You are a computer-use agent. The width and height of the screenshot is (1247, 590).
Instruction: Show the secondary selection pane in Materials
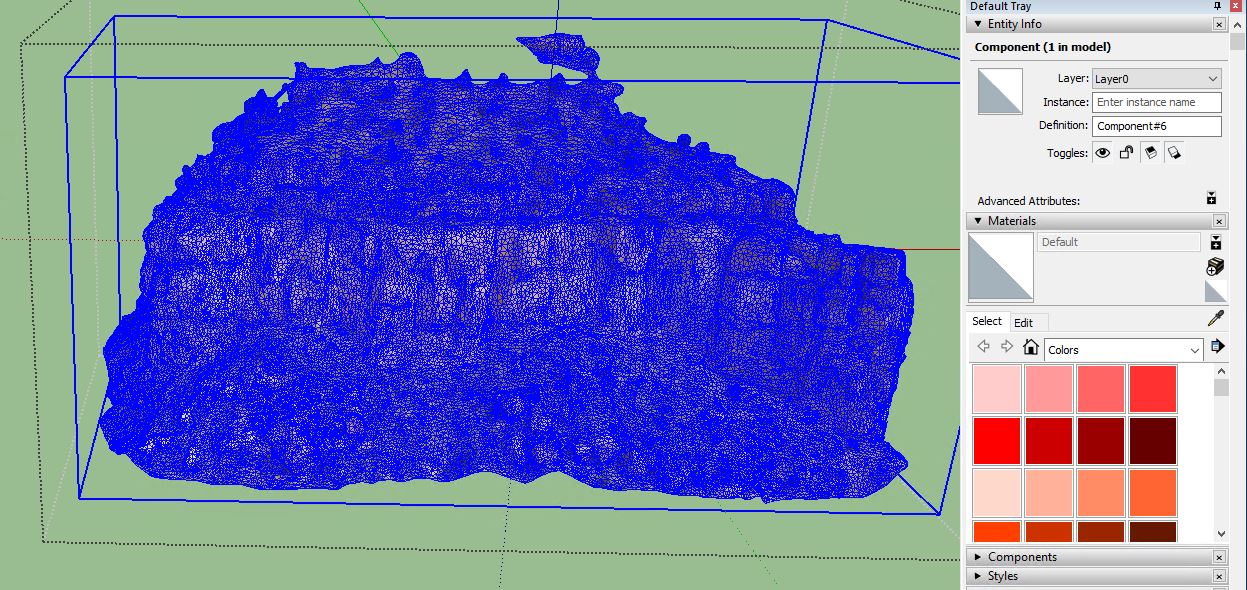(1216, 242)
